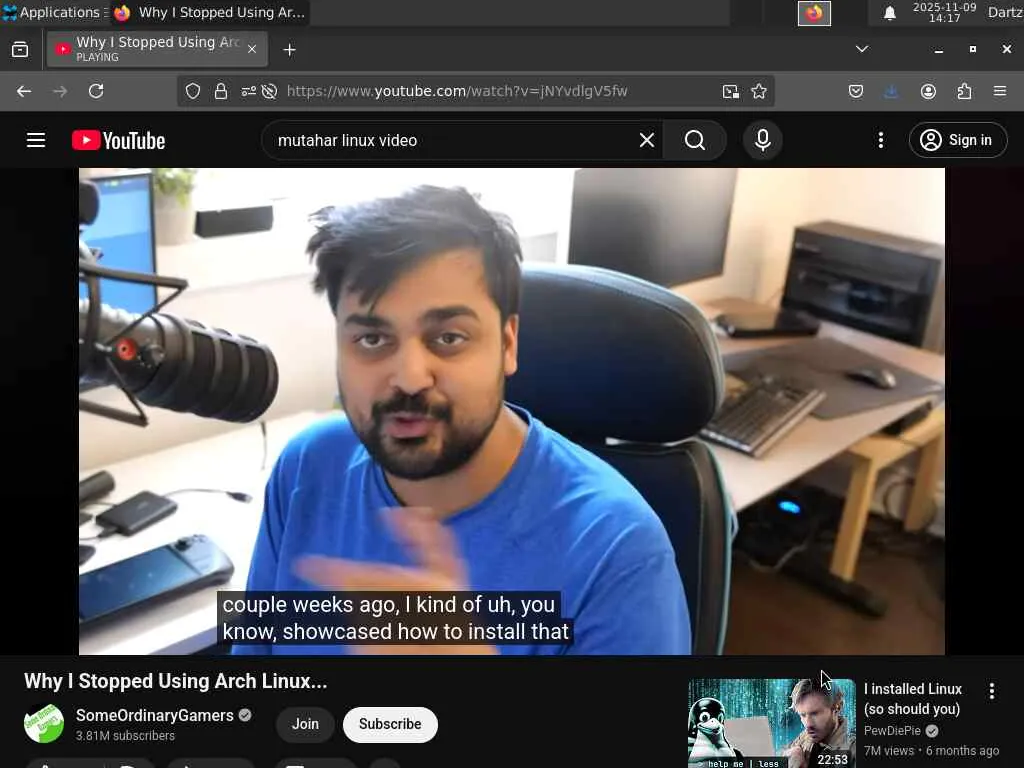Screen dimensions: 1024x768
Task: Run search with the magnifier button
Action: point(695,140)
